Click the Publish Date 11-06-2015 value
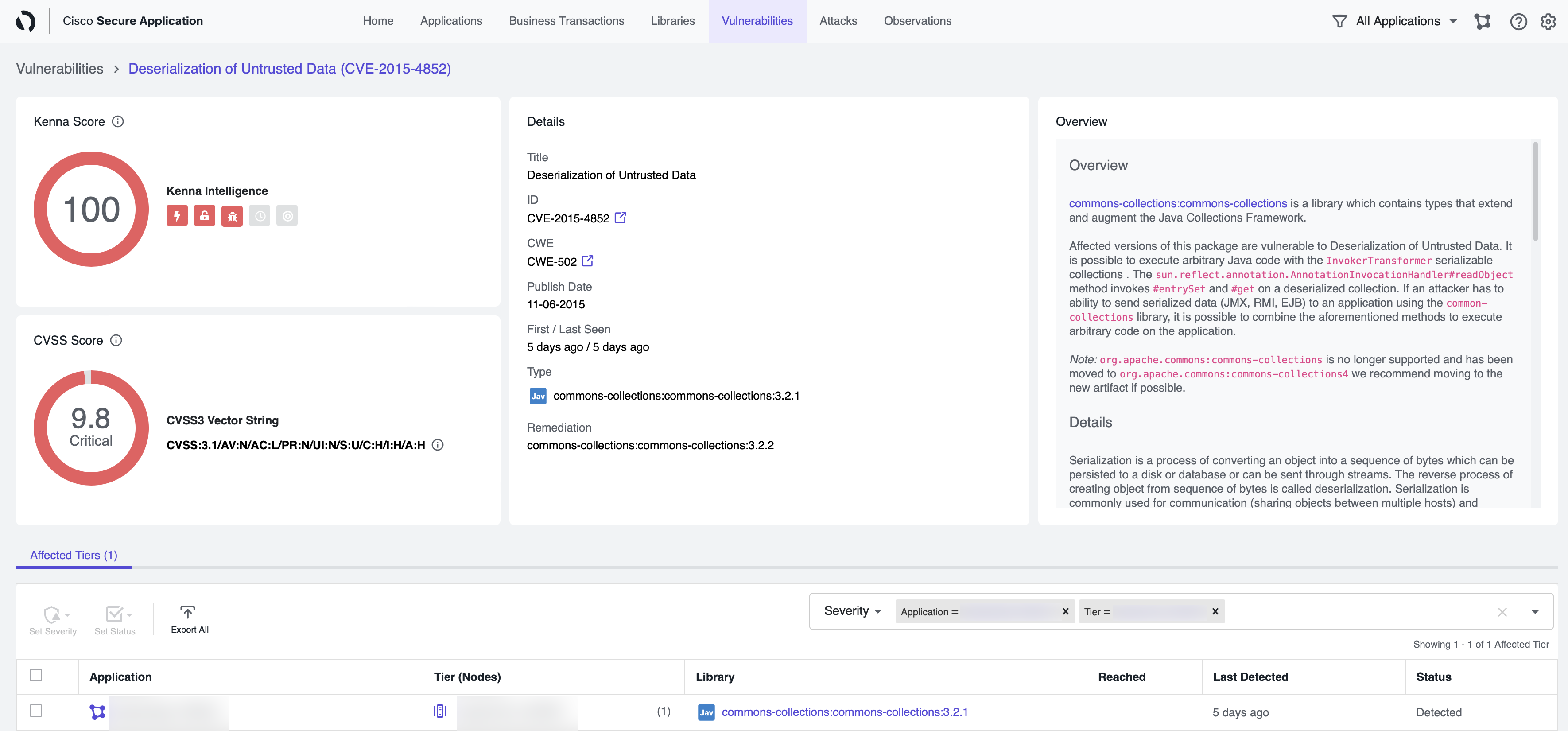The image size is (1568, 731). coord(556,304)
